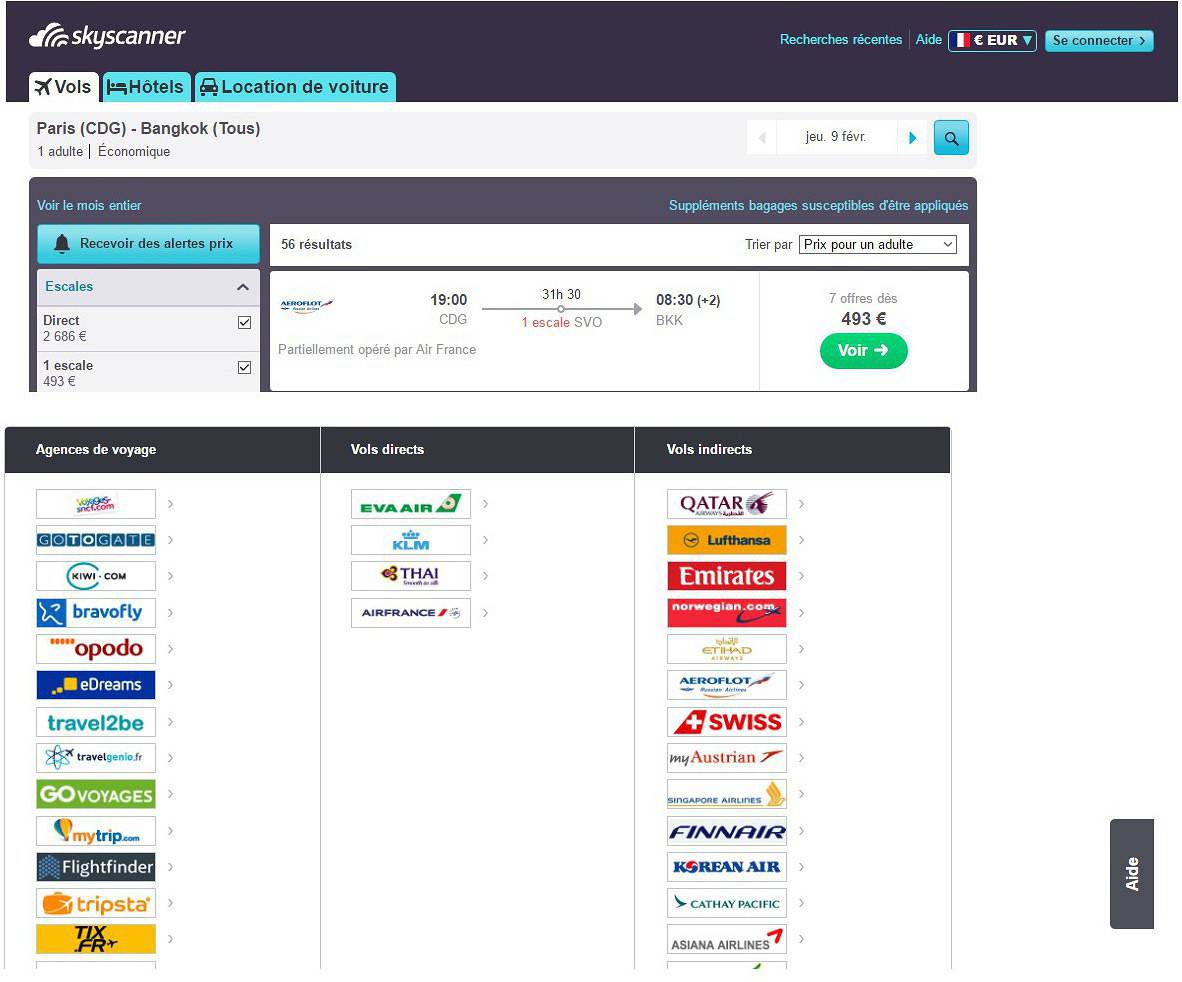Image resolution: width=1182 pixels, height=982 pixels.
Task: Click the Qatar Airways logo
Action: point(726,504)
